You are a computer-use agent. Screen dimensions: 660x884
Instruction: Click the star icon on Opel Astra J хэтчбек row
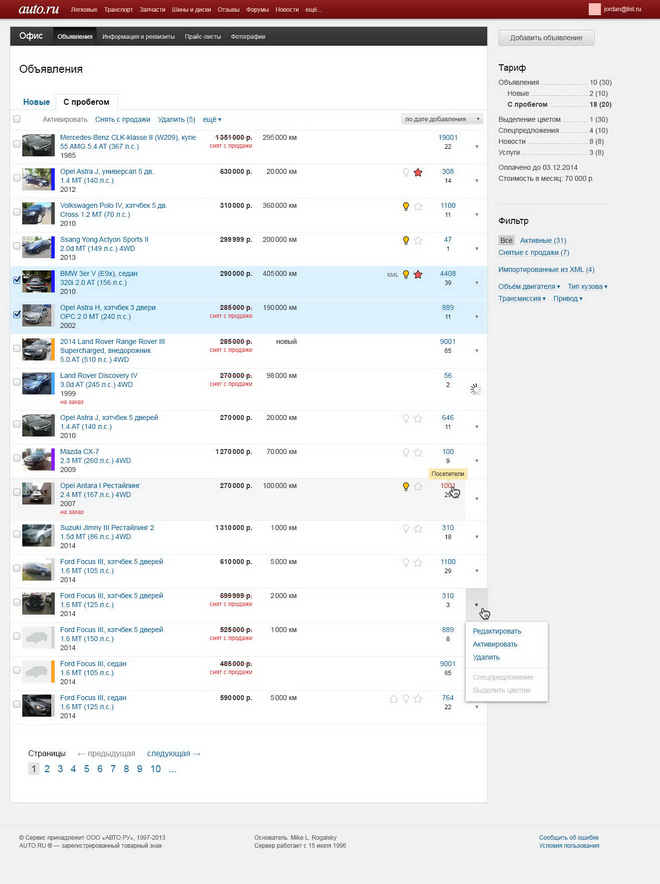pos(418,418)
